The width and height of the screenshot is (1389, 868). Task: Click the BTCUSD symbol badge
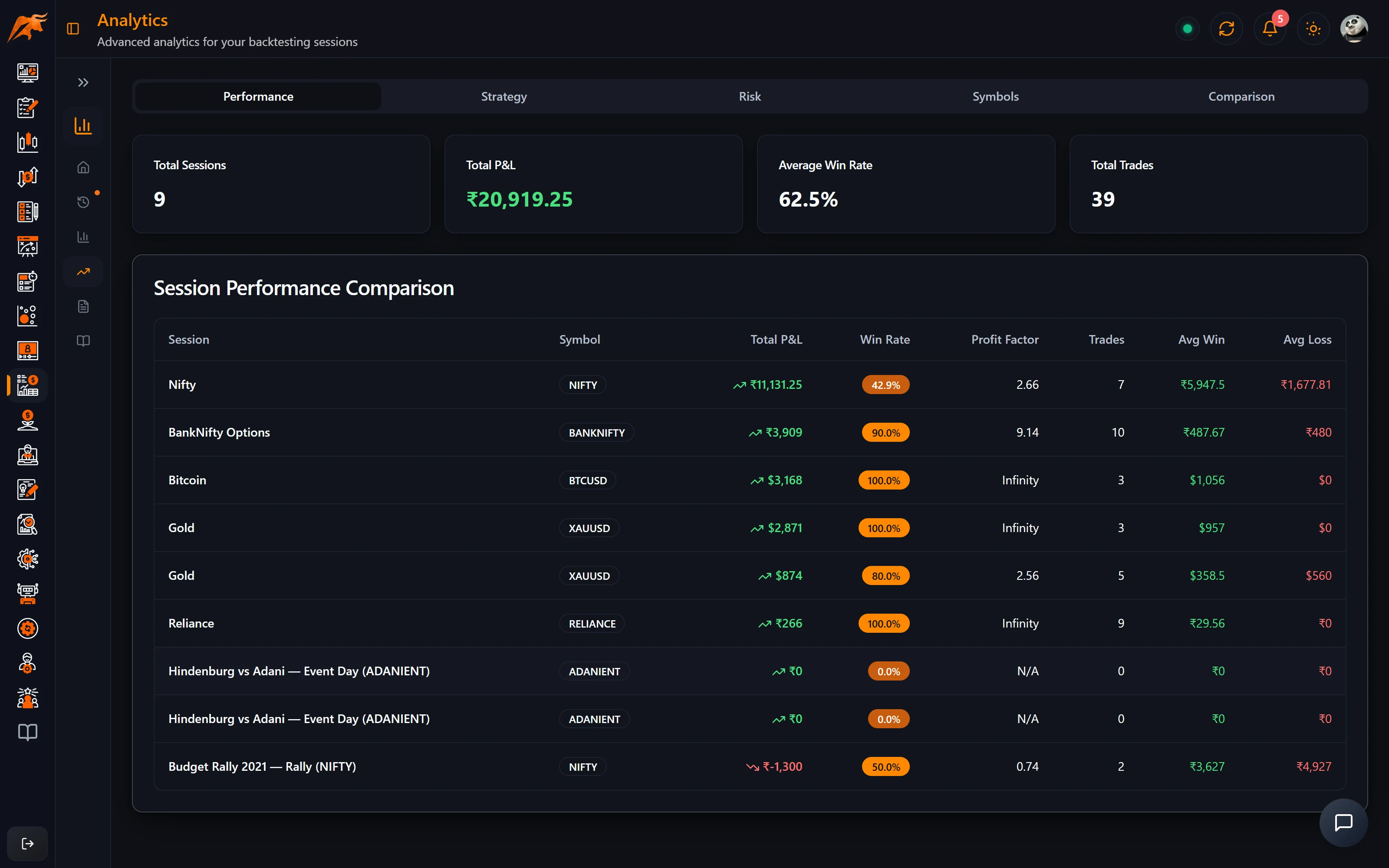[587, 480]
